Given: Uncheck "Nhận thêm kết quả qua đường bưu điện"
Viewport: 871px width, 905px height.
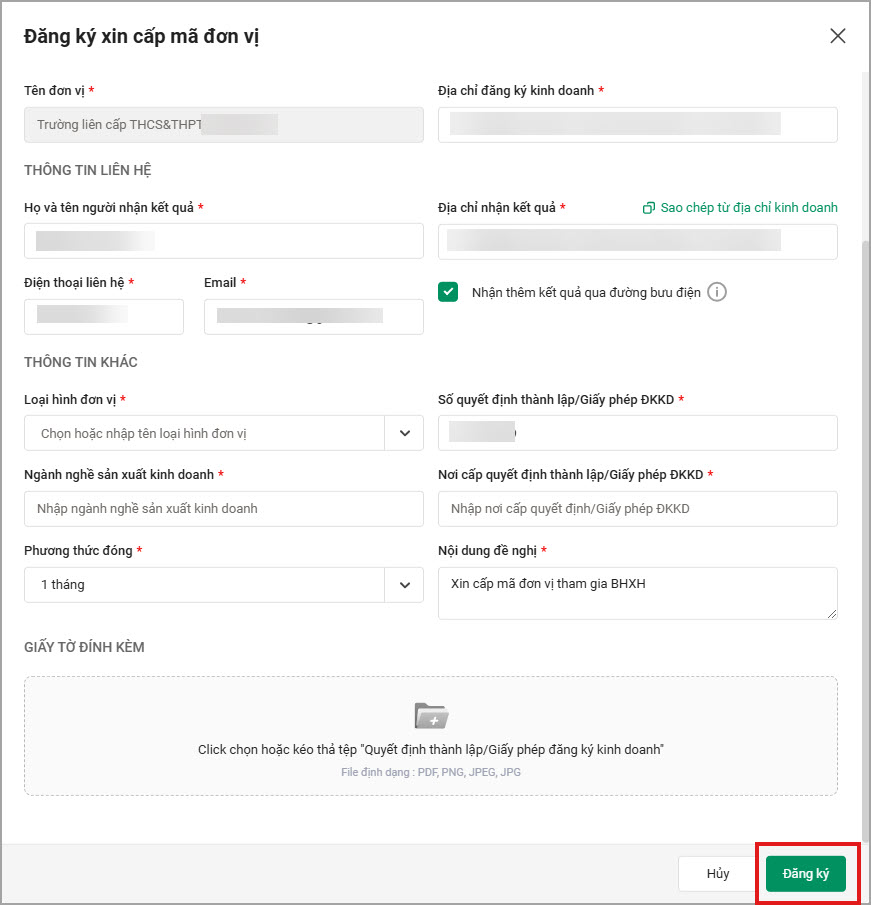Looking at the screenshot, I should pyautogui.click(x=448, y=292).
